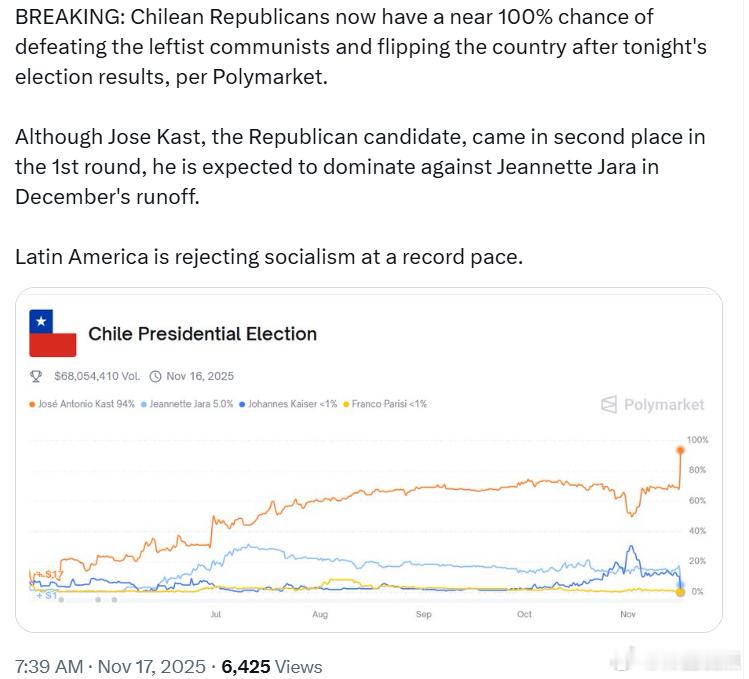This screenshot has width=749, height=679.
Task: Click the trophy volume icon
Action: 37,377
